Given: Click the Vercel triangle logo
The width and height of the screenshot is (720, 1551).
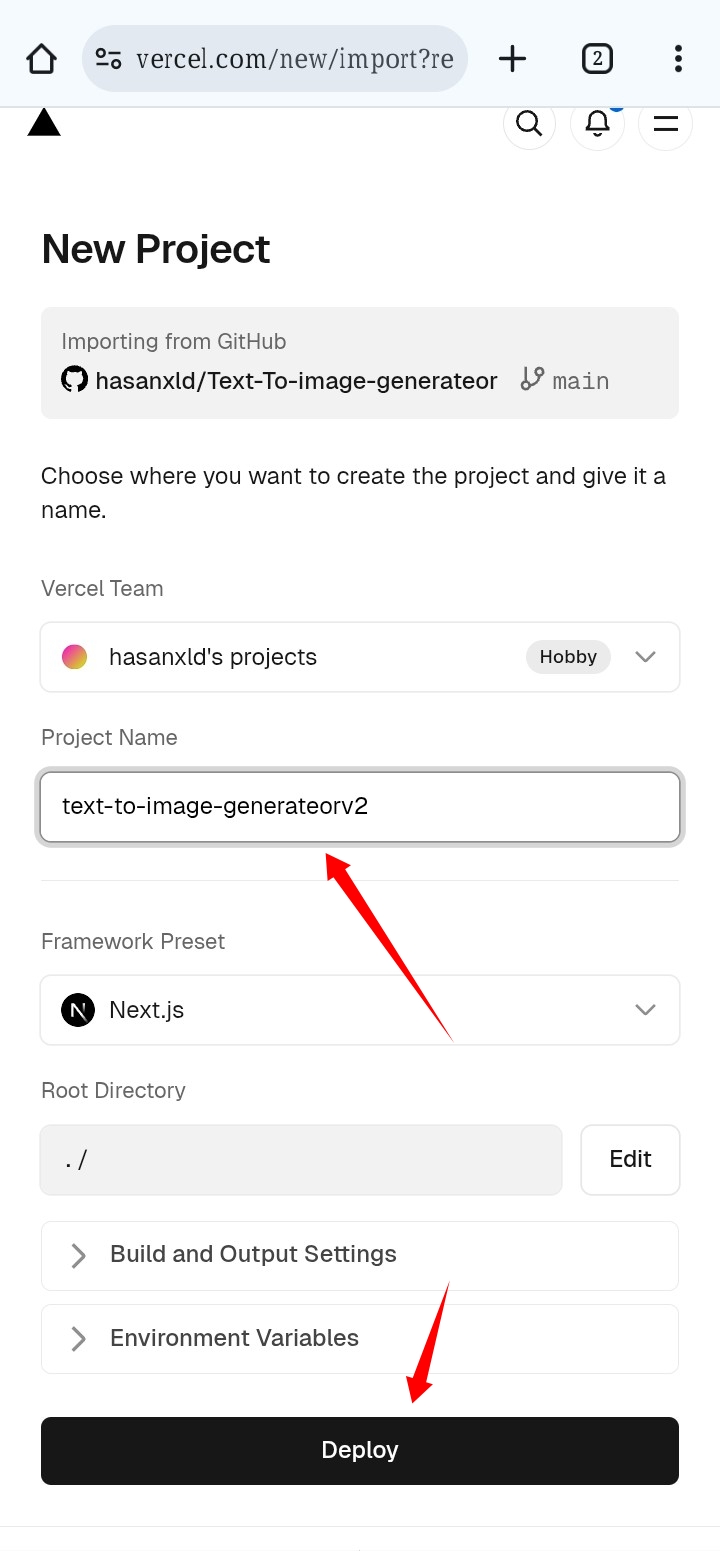Looking at the screenshot, I should (x=44, y=123).
